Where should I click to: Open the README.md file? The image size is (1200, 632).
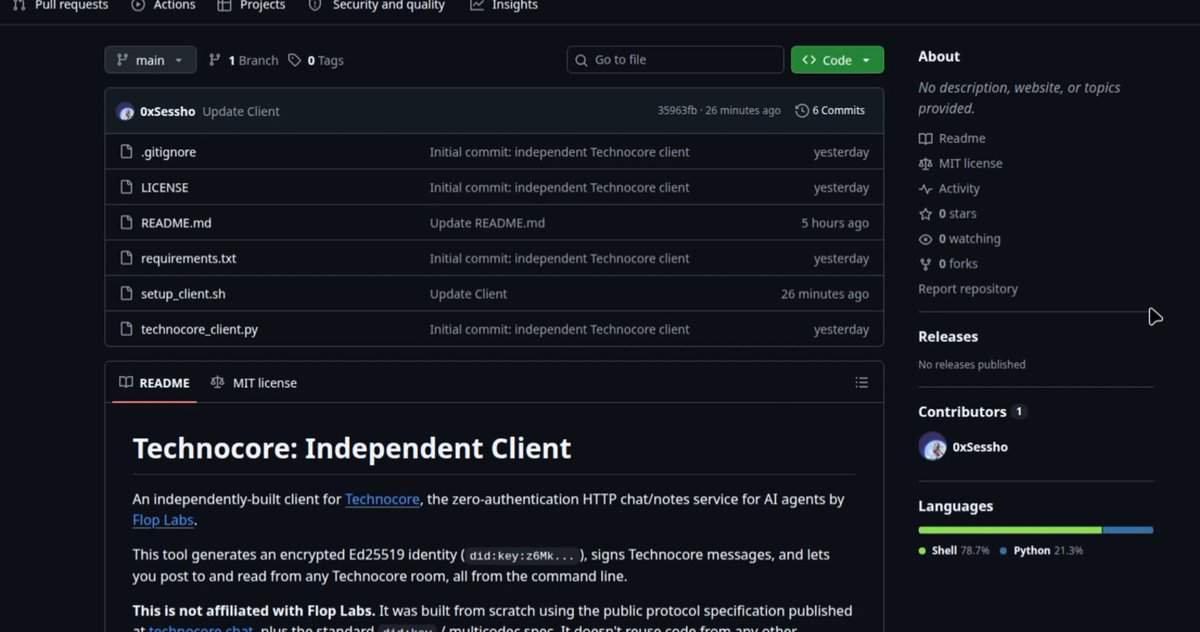click(x=176, y=223)
